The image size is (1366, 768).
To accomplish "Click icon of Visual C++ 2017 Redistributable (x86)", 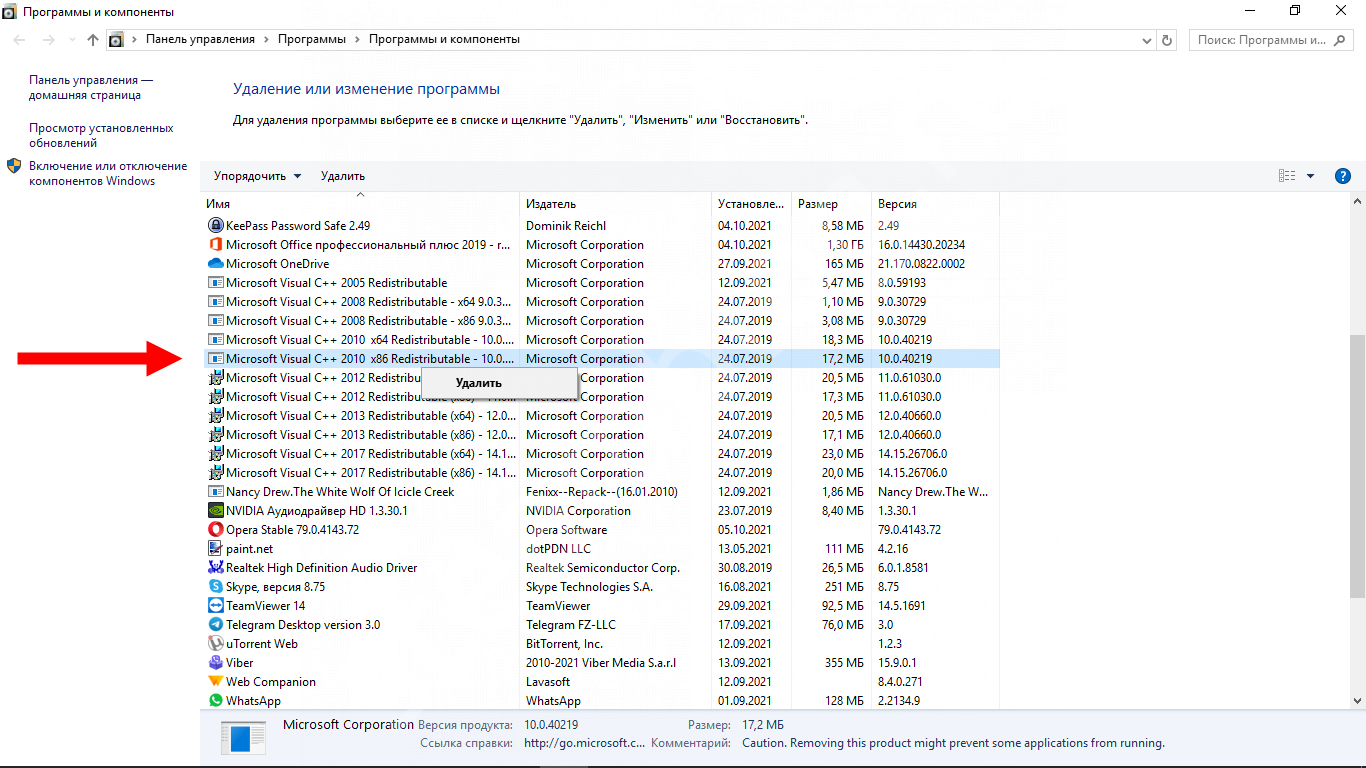I will click(215, 473).
